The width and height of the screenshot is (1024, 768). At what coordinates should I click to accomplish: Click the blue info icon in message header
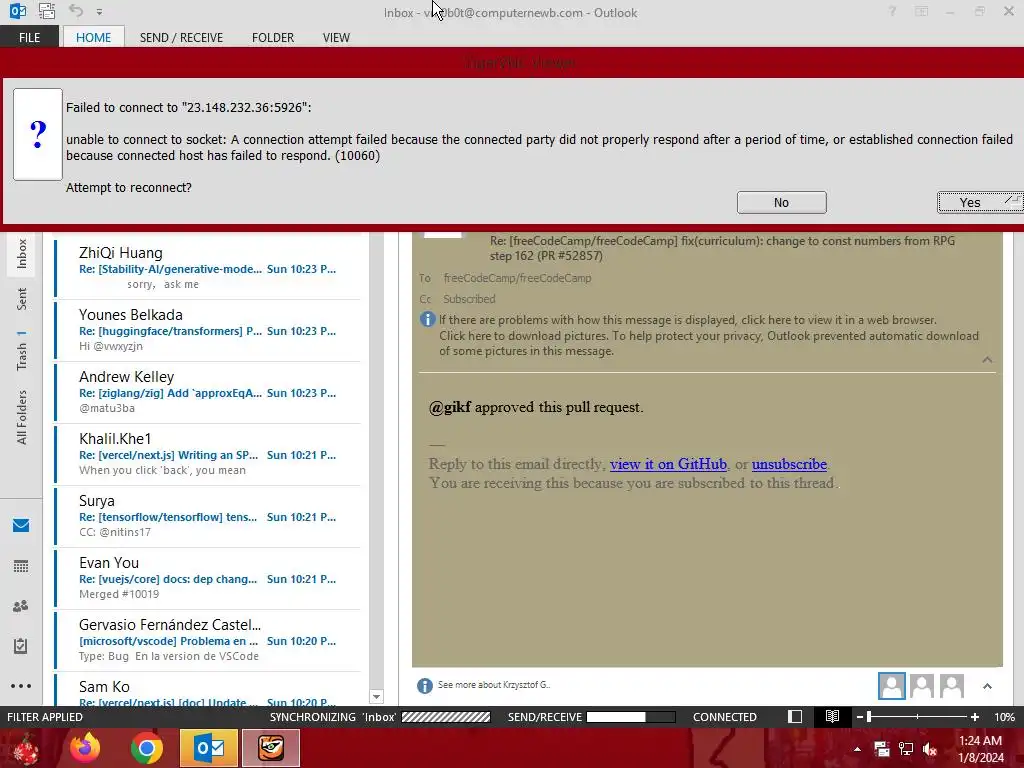[x=427, y=319]
